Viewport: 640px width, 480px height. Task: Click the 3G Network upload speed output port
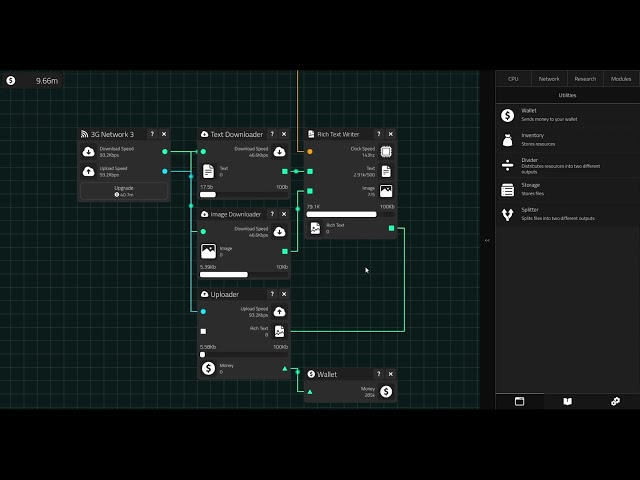click(164, 171)
